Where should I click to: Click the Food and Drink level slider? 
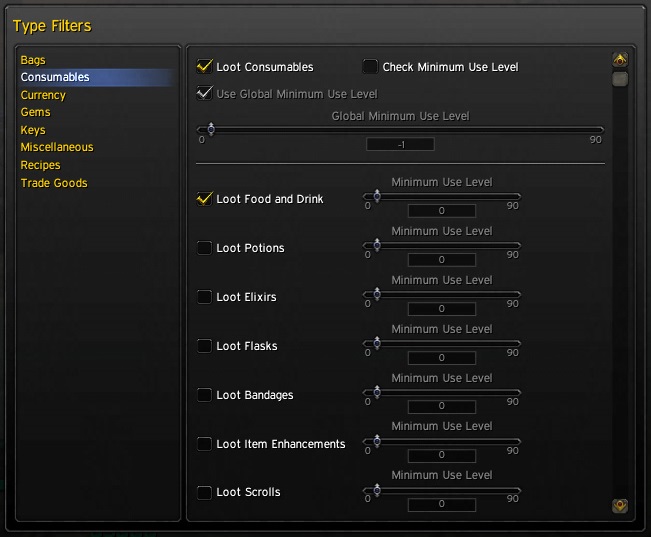point(442,196)
